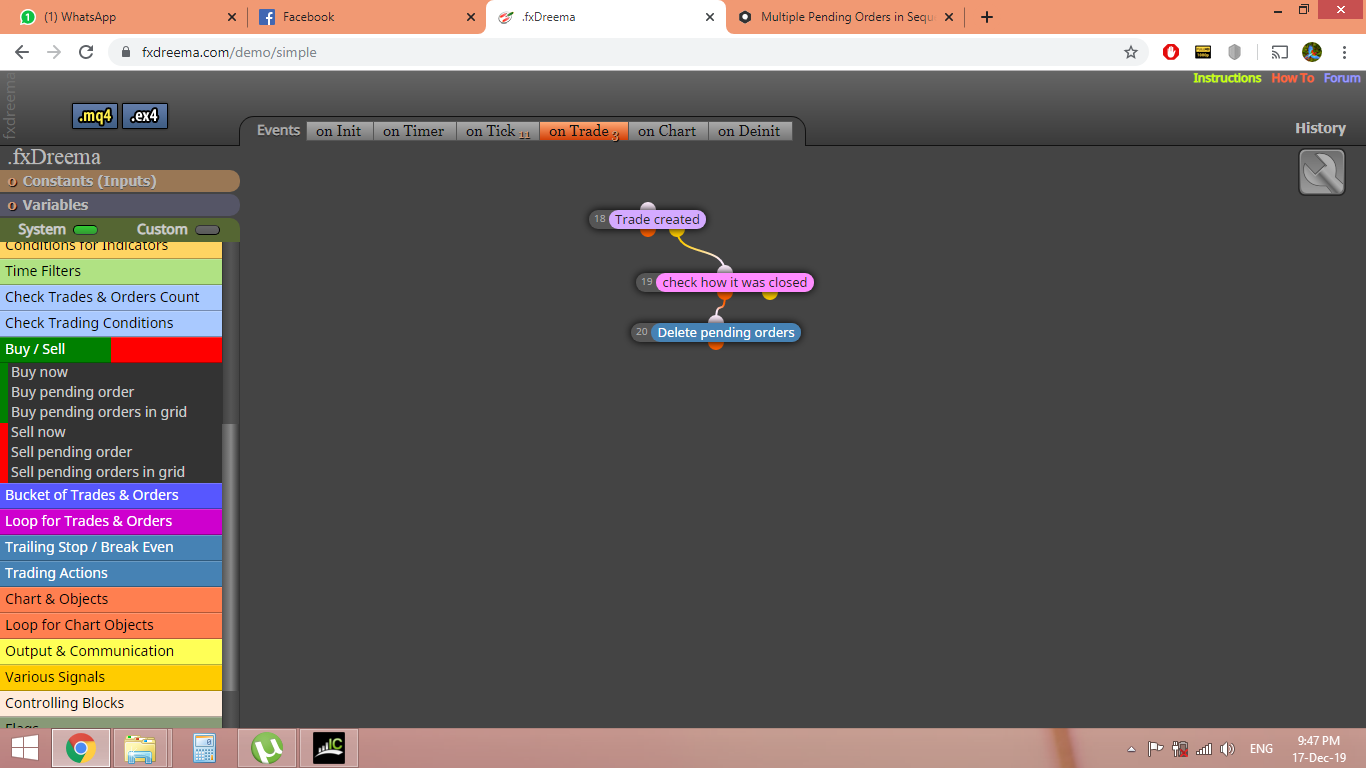This screenshot has height=768, width=1366.
Task: Open the Forum link
Action: pos(1342,78)
